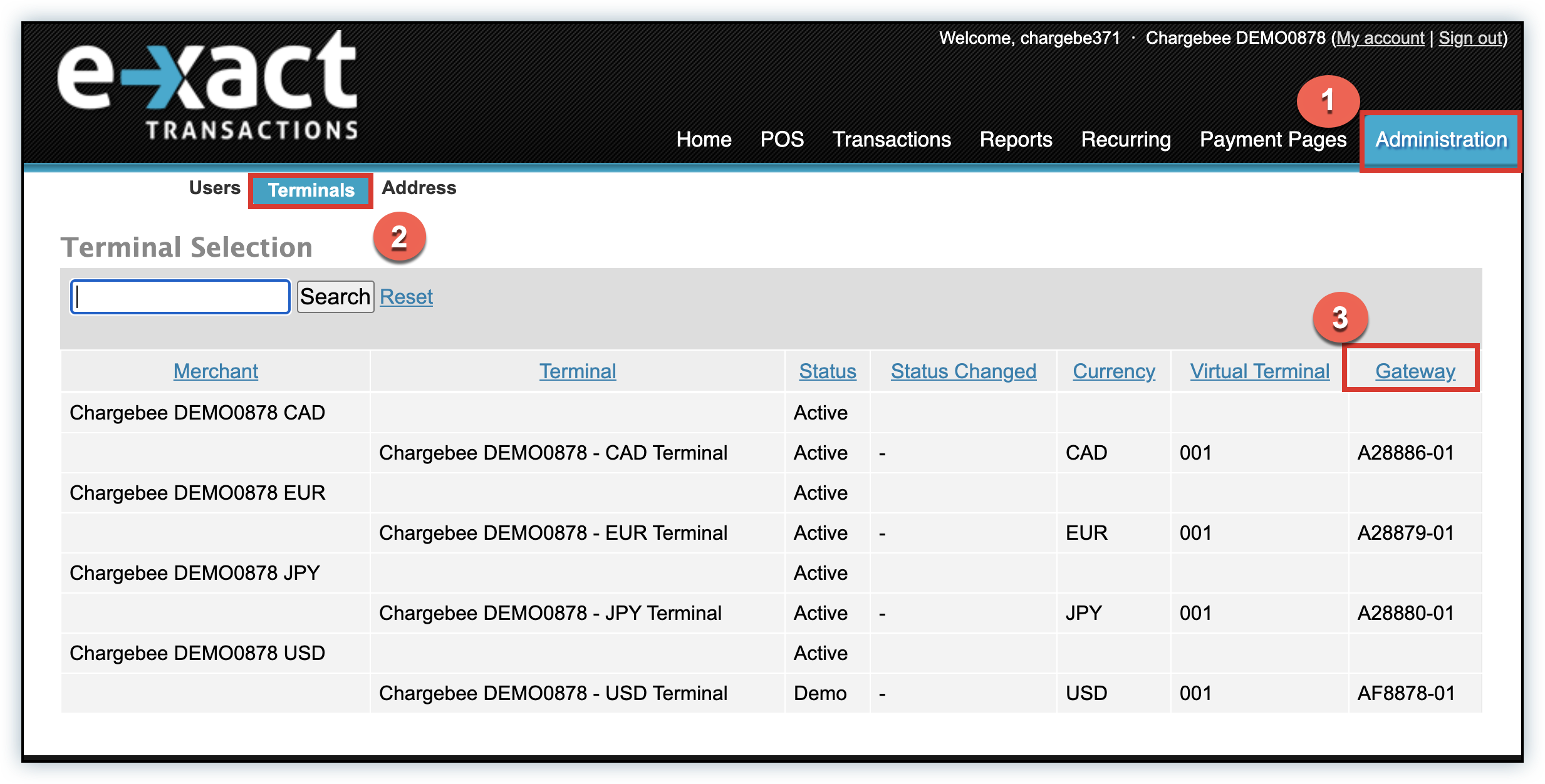Navigate to Recurring payments
Image resolution: width=1545 pixels, height=784 pixels.
pos(1125,140)
